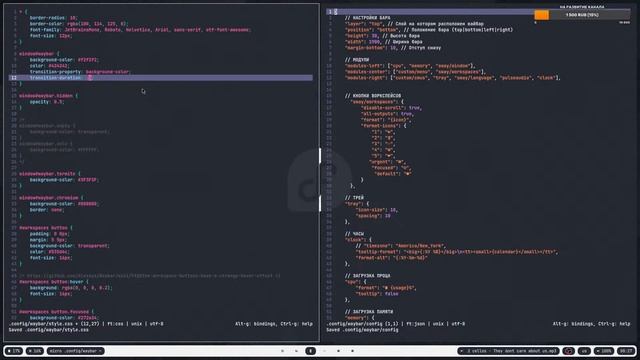
Task: Click the '#workspaces button {' selector on line 37
Action: [x=46, y=228]
